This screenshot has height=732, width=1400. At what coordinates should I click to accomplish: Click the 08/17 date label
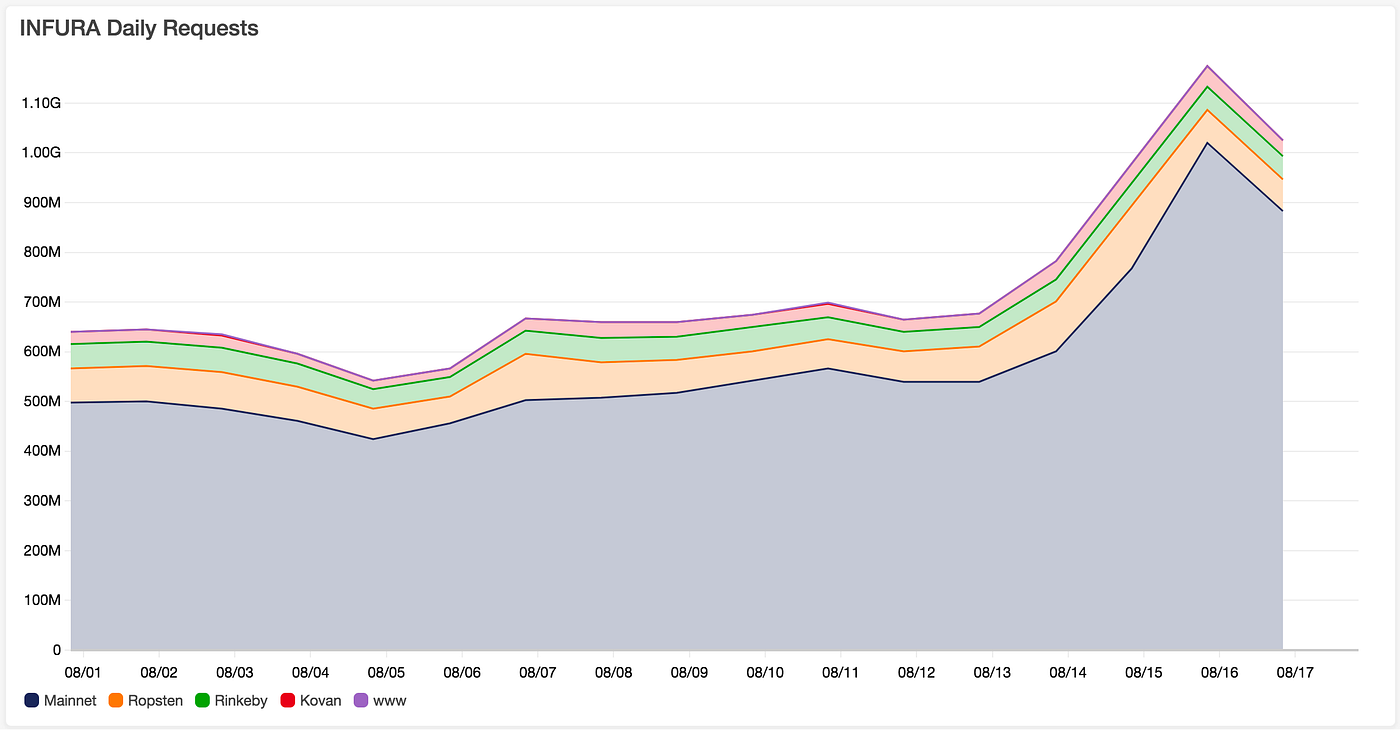click(x=1295, y=672)
